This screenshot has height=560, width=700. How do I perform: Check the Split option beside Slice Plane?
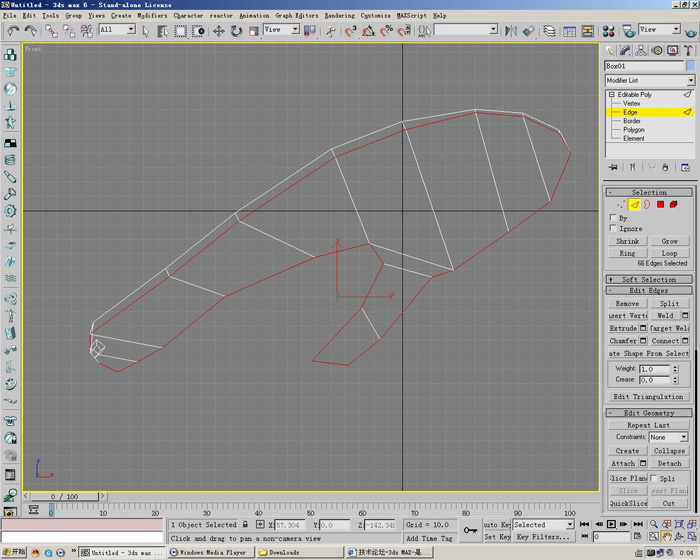pyautogui.click(x=656, y=479)
